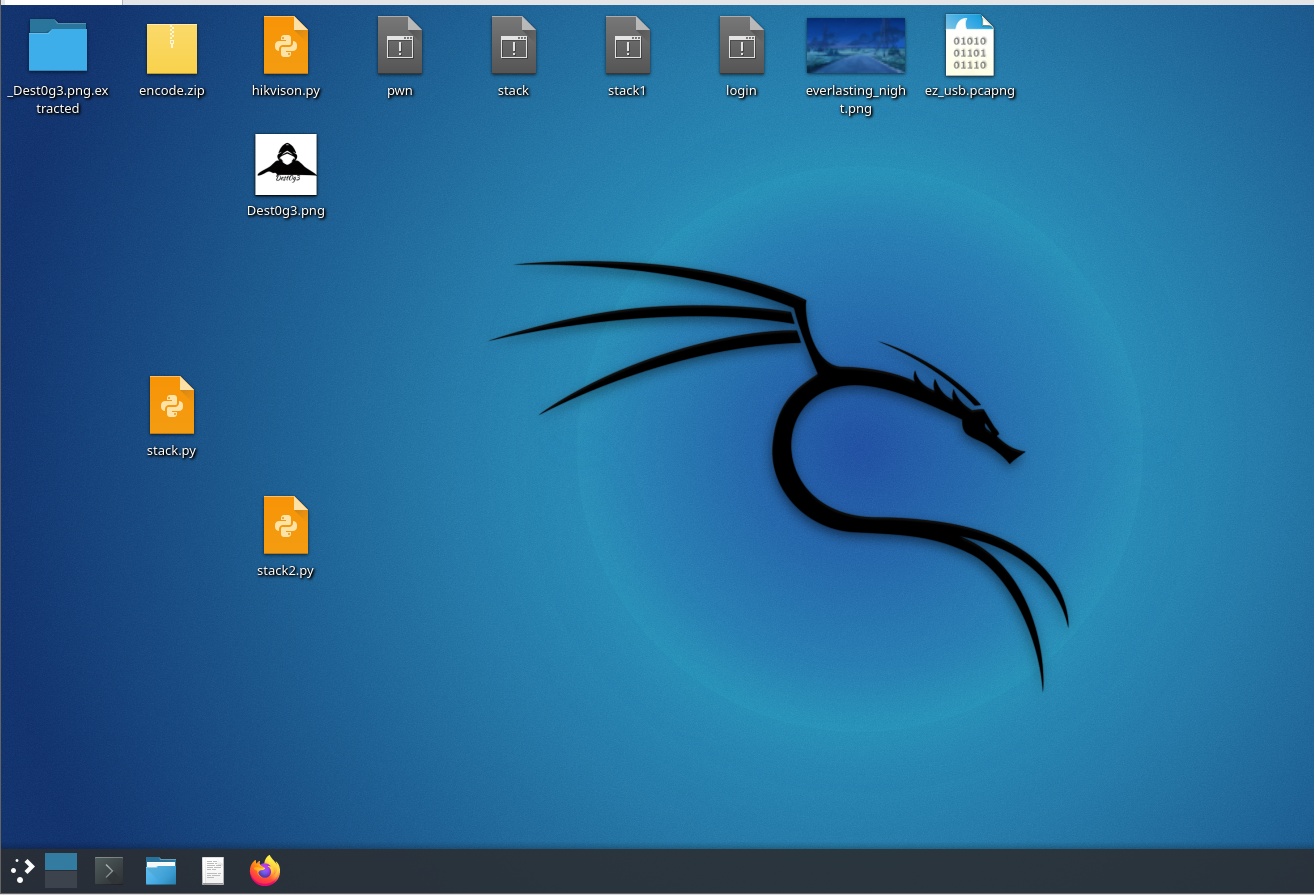Select the stack2.py Python file icon
Viewport: 1314px width, 895px height.
pos(286,525)
